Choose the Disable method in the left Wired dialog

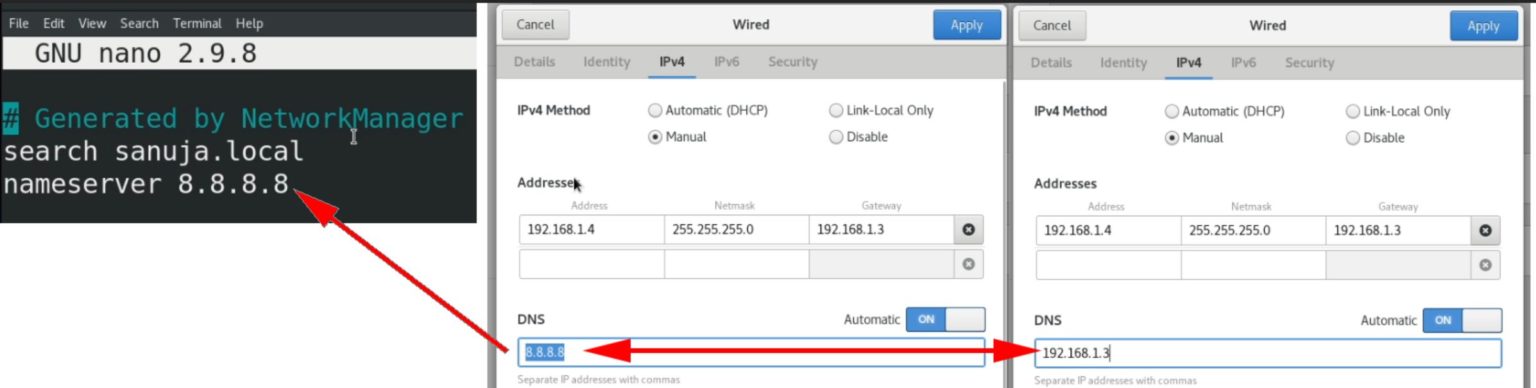click(858, 137)
